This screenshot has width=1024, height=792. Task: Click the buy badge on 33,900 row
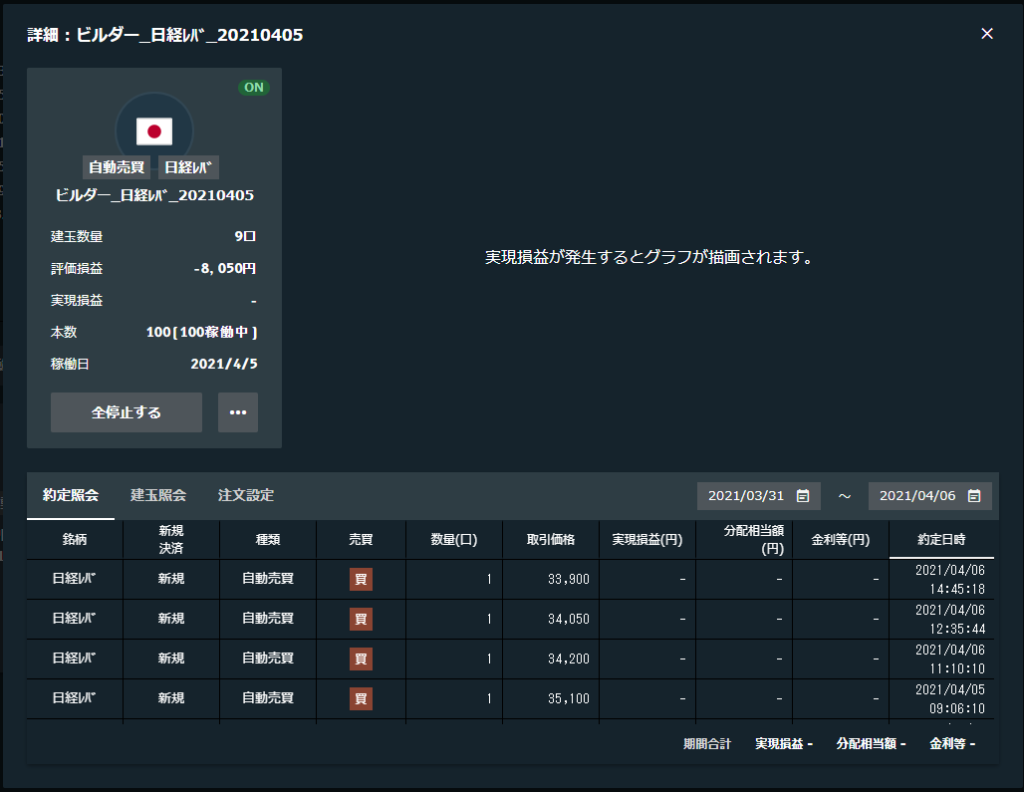pos(361,579)
